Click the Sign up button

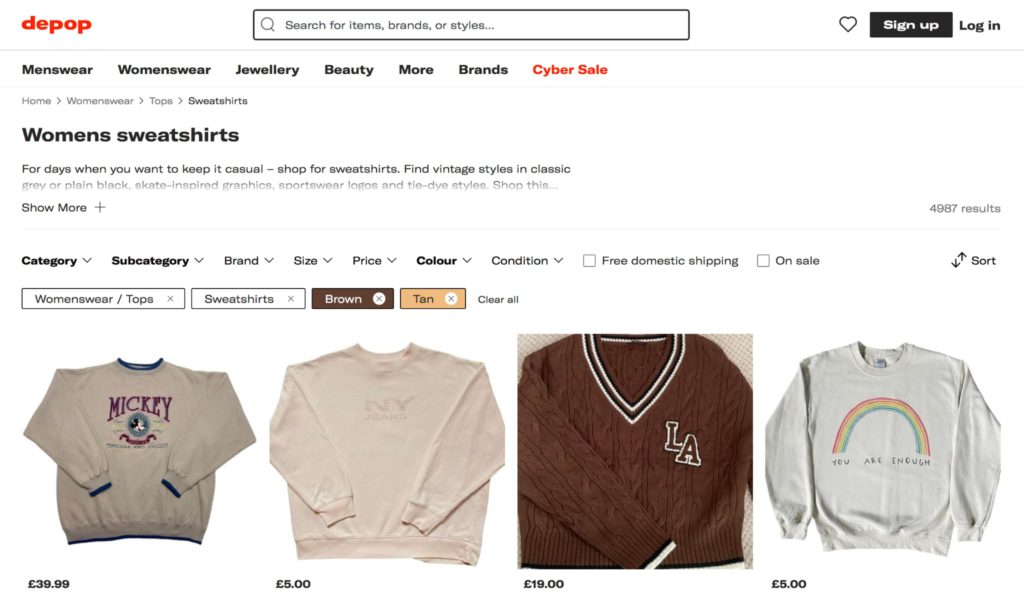[910, 24]
